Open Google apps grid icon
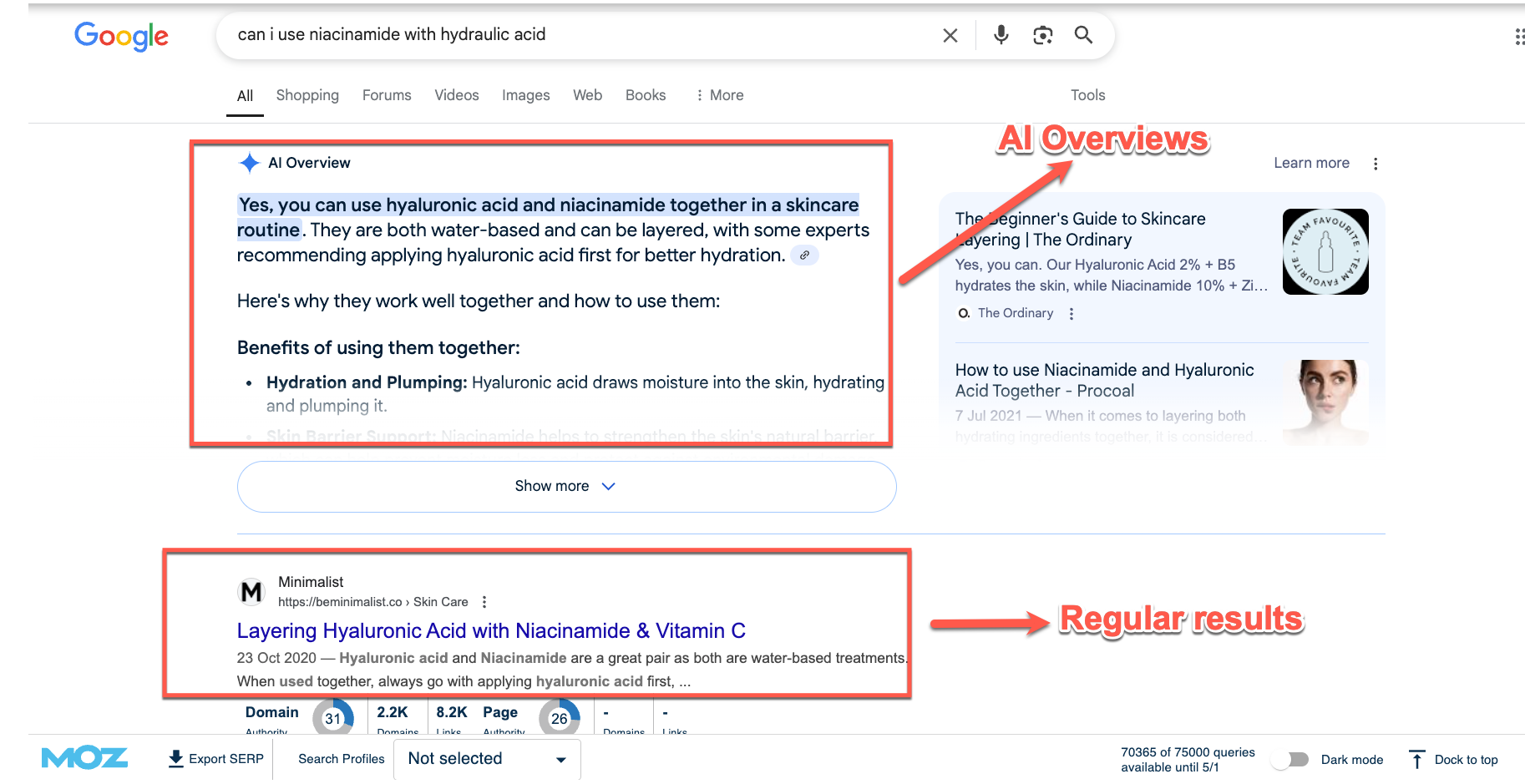 pos(1519,37)
